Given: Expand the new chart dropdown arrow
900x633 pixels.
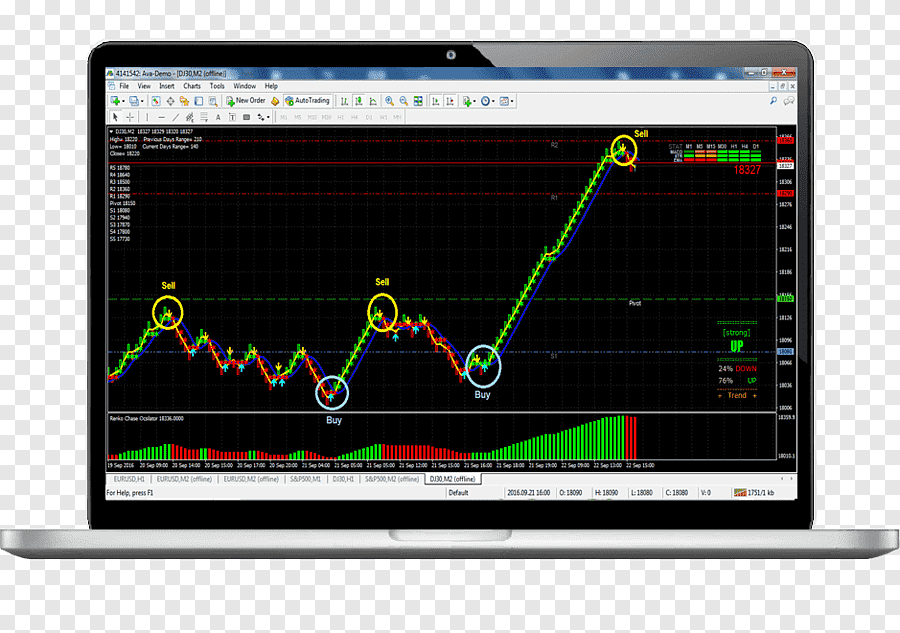Looking at the screenshot, I should pyautogui.click(x=124, y=101).
